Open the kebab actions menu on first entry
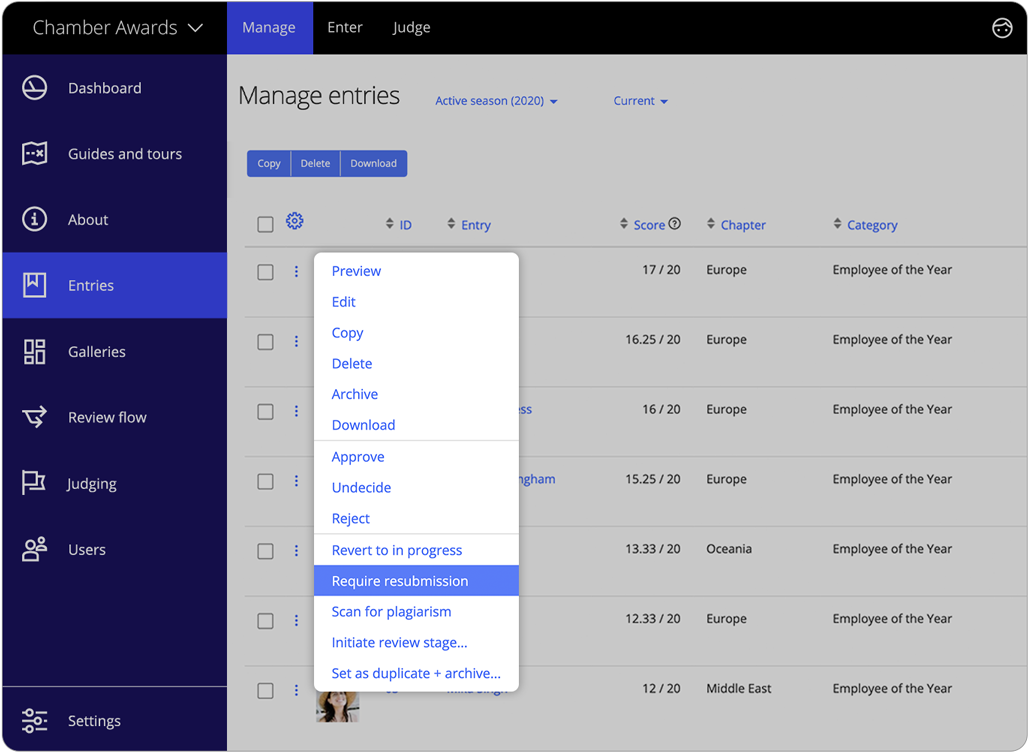Viewport: 1028px width, 755px height. click(296, 270)
